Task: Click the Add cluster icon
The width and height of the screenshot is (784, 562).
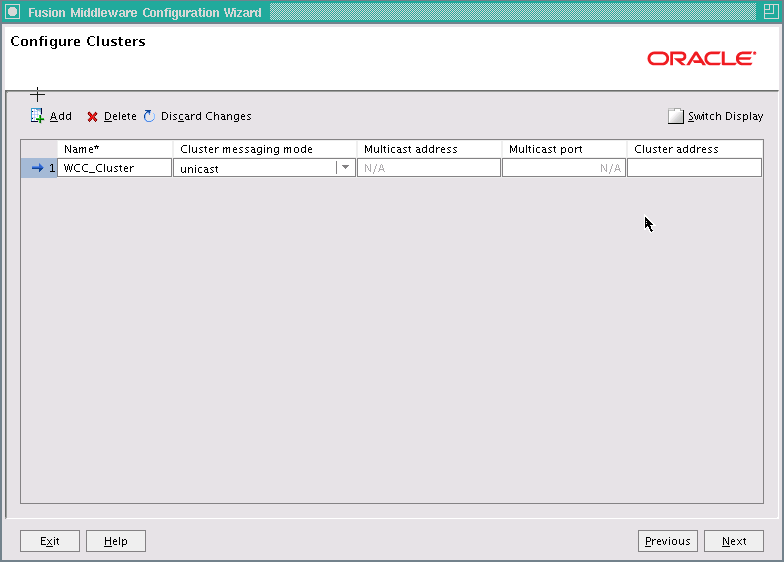Action: (37, 116)
